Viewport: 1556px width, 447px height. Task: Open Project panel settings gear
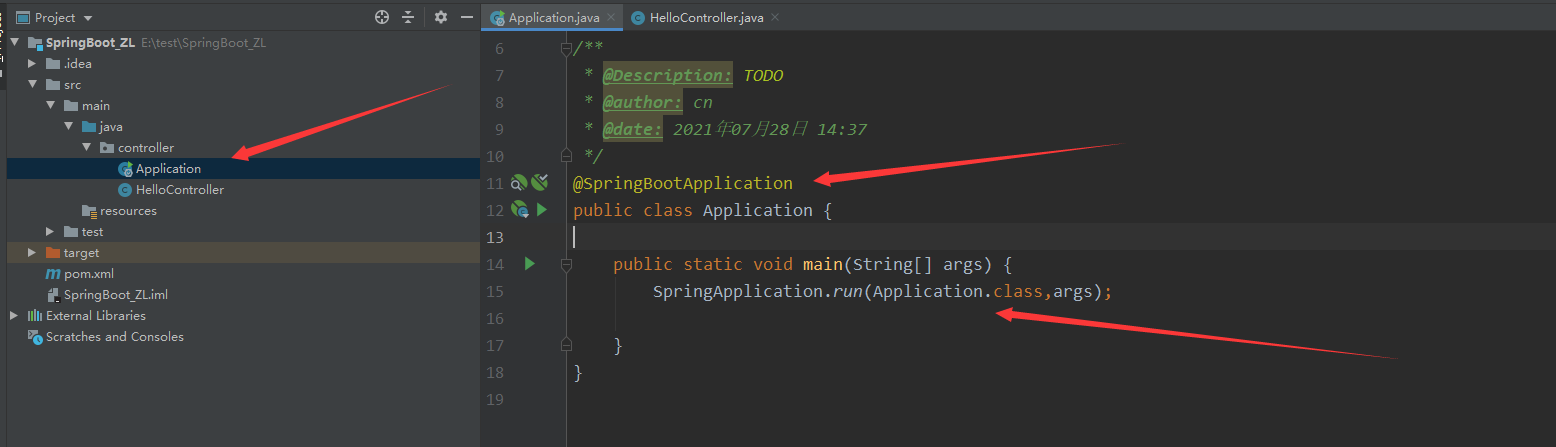pos(441,17)
